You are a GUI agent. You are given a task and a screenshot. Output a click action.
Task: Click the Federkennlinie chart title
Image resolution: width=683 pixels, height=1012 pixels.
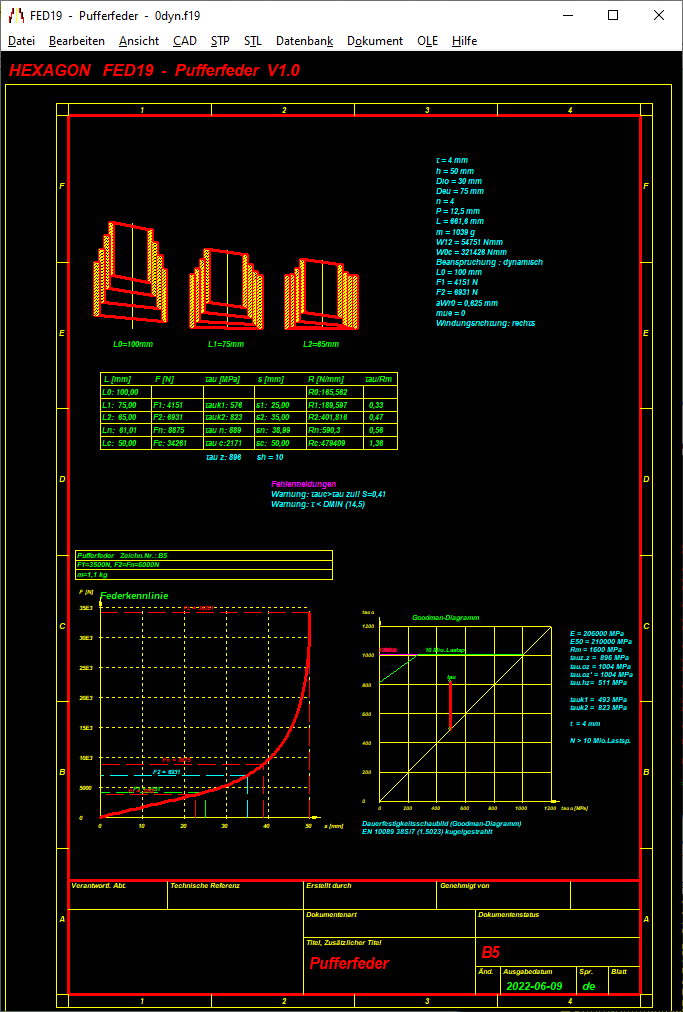(134, 596)
